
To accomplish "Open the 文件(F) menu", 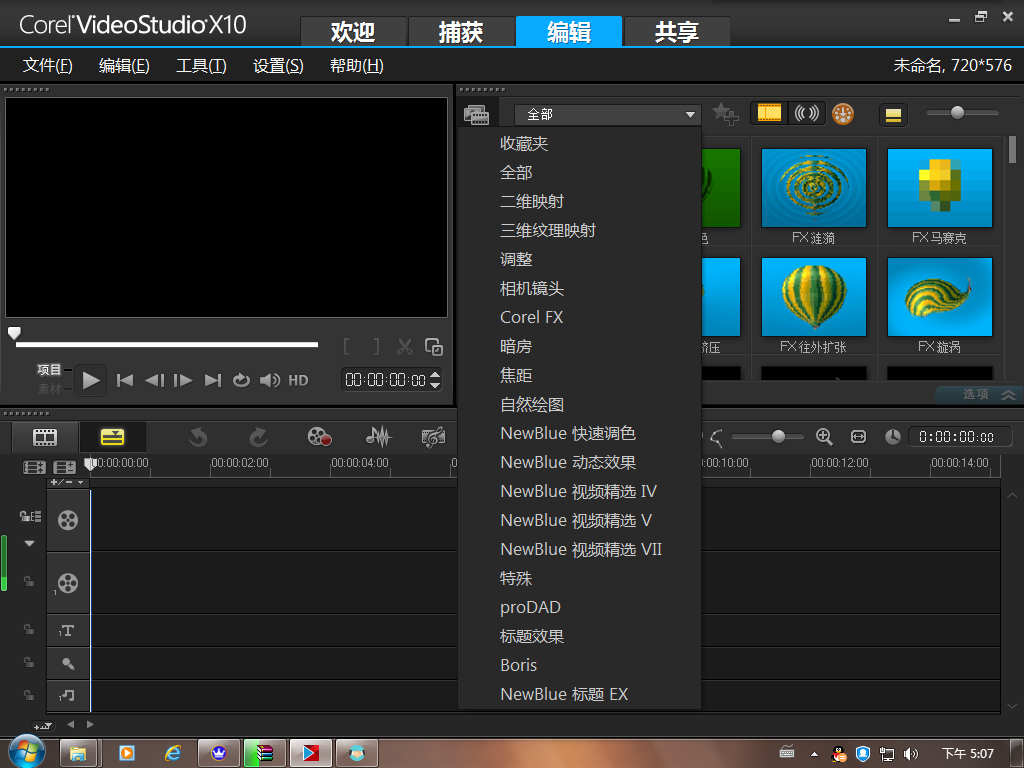I will 48,65.
